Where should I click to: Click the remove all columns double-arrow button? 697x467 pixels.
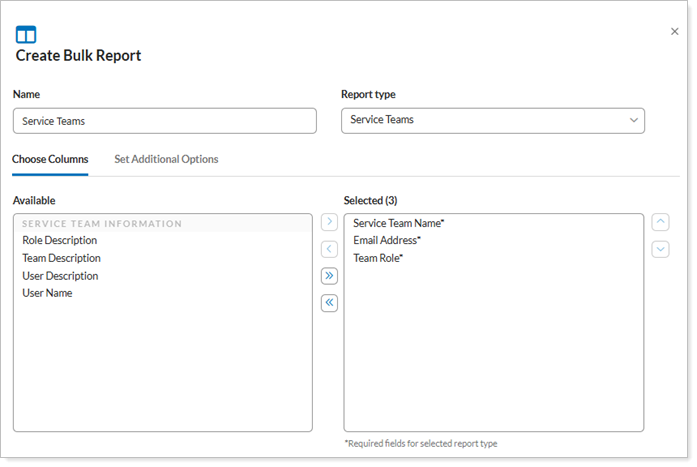pyautogui.click(x=329, y=303)
